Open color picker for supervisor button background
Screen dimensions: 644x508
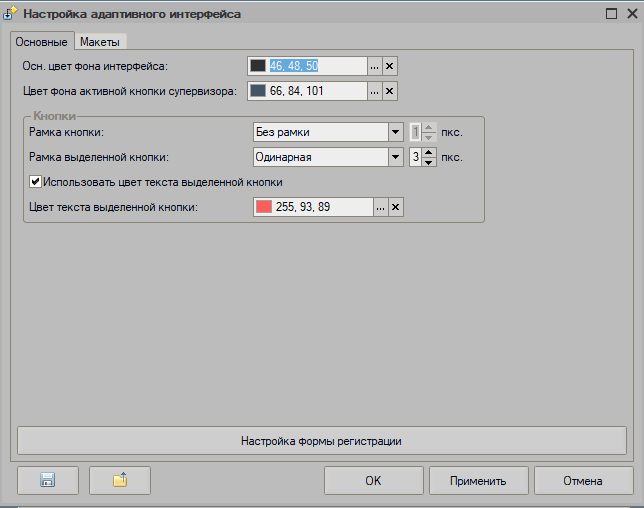pyautogui.click(x=375, y=92)
